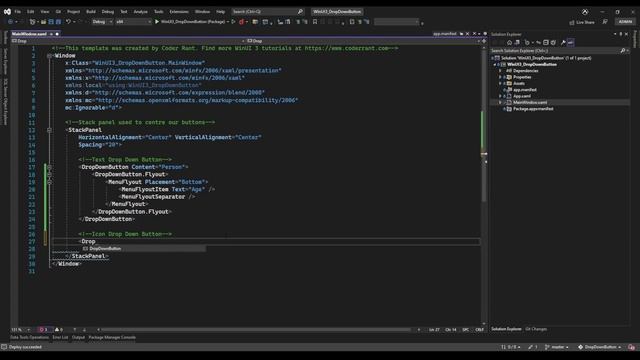
Task: Click the Search (Ctrl+Q) box
Action: (x=267, y=11)
